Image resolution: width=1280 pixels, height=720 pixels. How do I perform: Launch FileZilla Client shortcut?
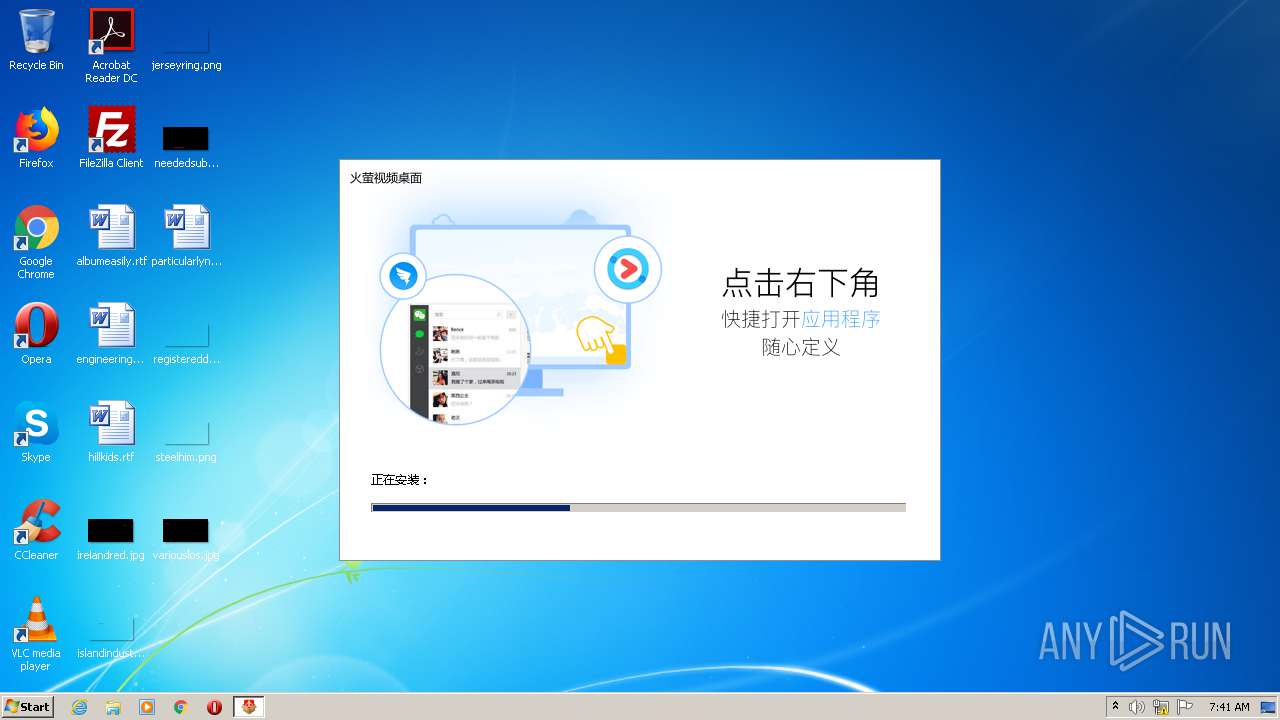click(111, 138)
